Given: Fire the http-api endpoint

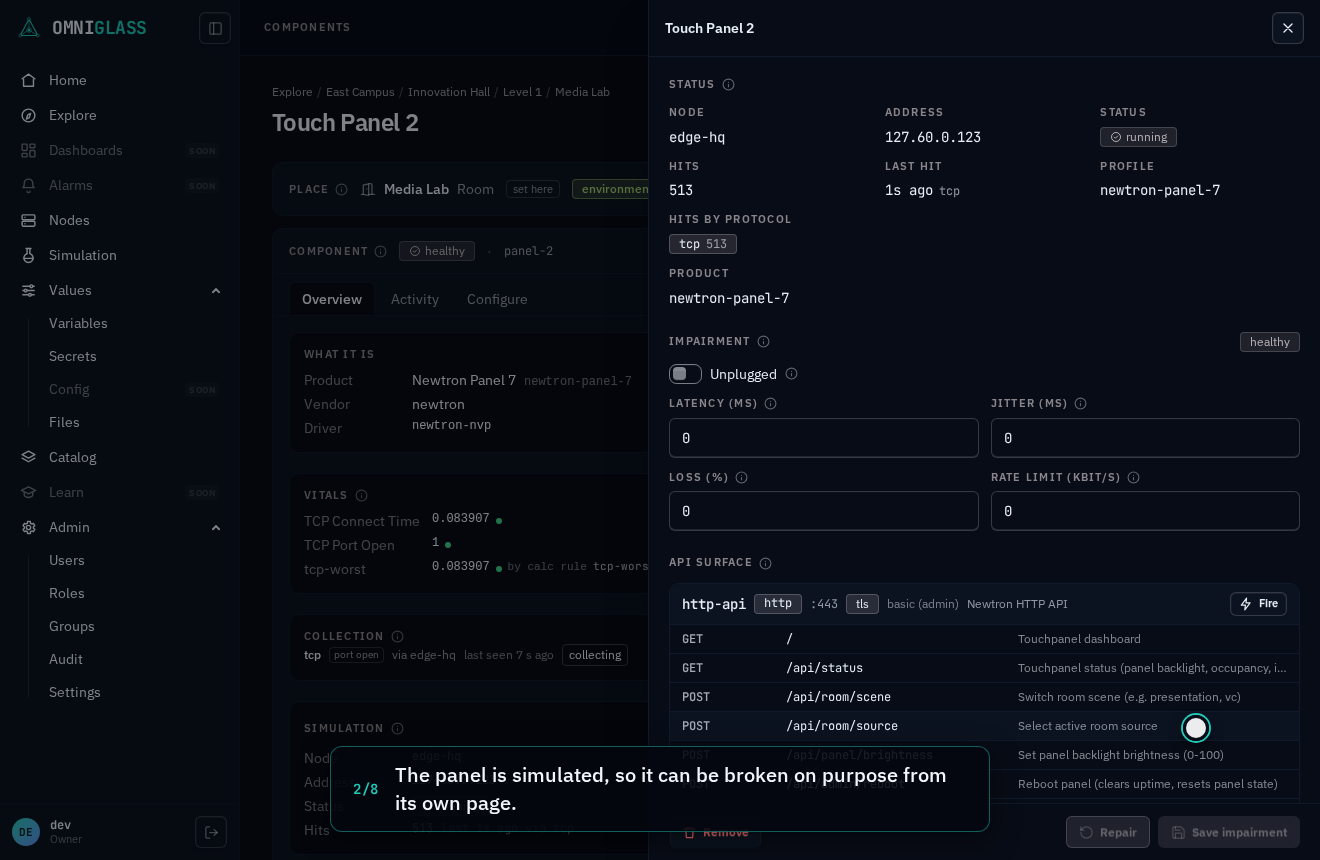Looking at the screenshot, I should tap(1258, 604).
